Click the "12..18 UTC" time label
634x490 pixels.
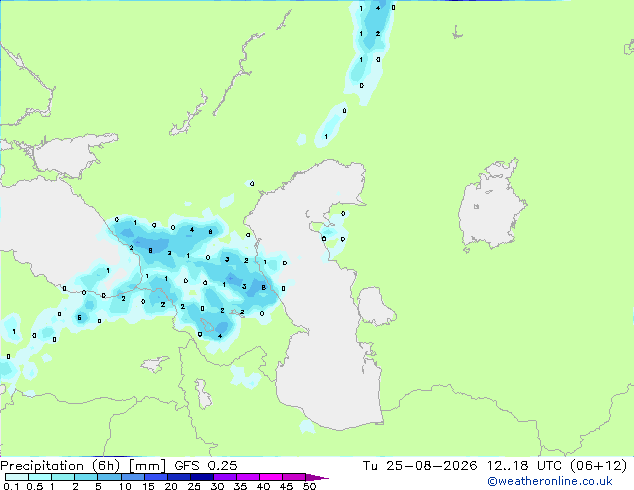pos(524,466)
